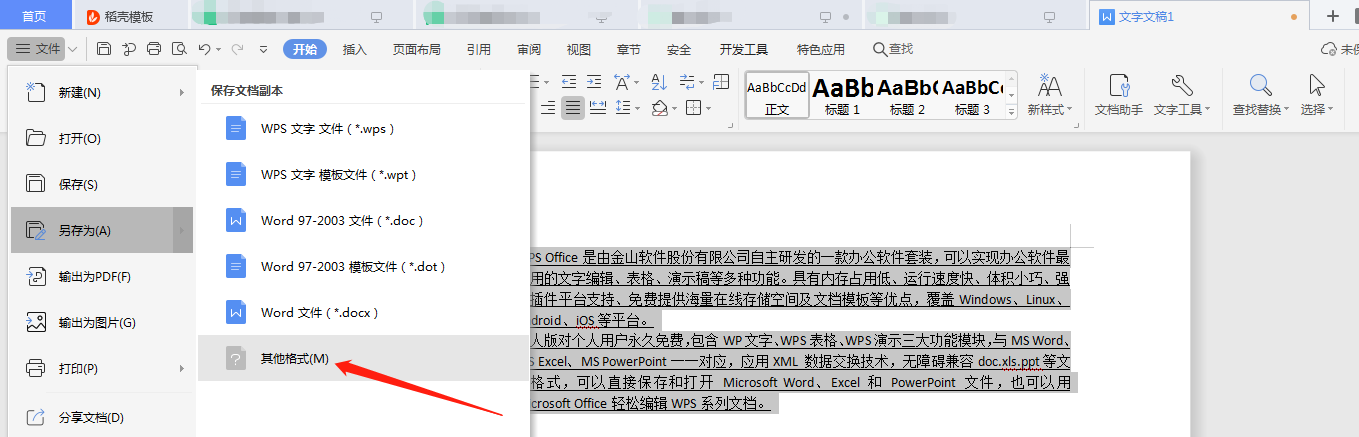This screenshot has height=437, width=1359.
Task: Open the 文字工具 text tools
Action: (1181, 96)
